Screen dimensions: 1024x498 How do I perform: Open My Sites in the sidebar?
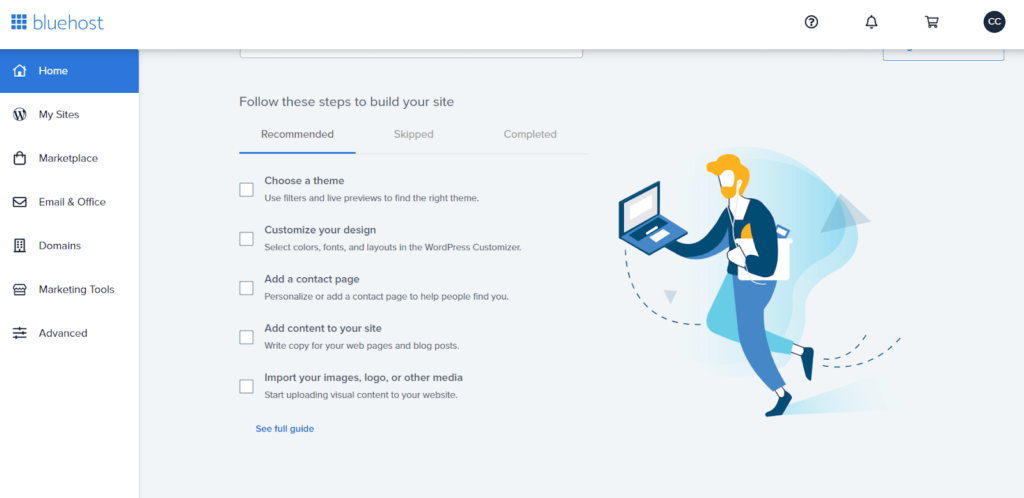click(69, 114)
